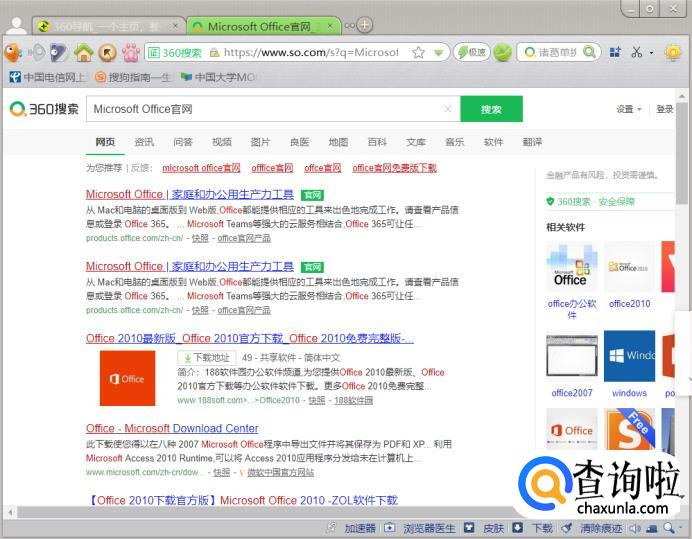Image resolution: width=692 pixels, height=539 pixels.
Task: Select the 资讯 search tab
Action: 144,142
